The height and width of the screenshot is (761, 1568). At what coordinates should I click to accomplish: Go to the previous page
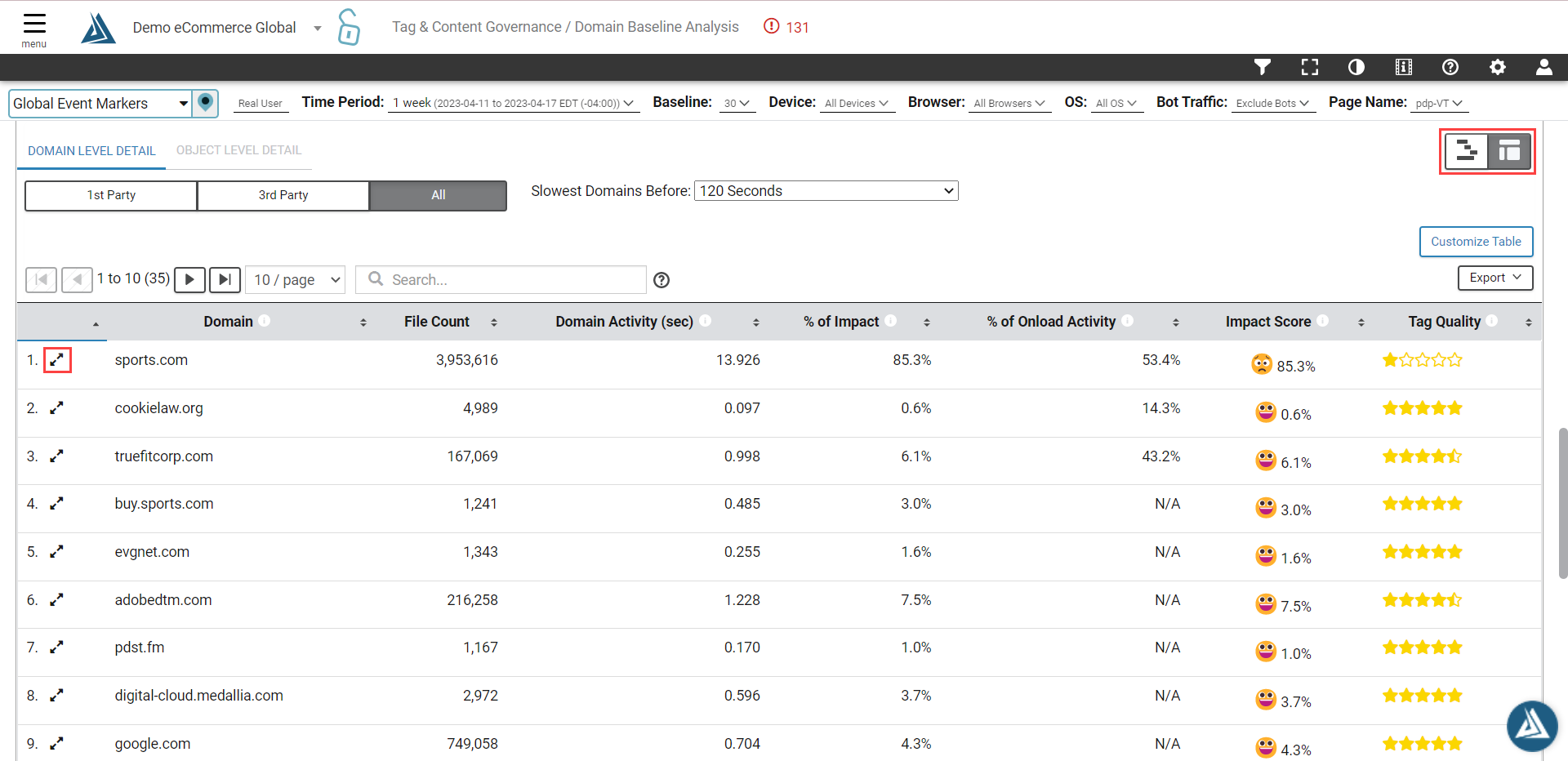[77, 279]
